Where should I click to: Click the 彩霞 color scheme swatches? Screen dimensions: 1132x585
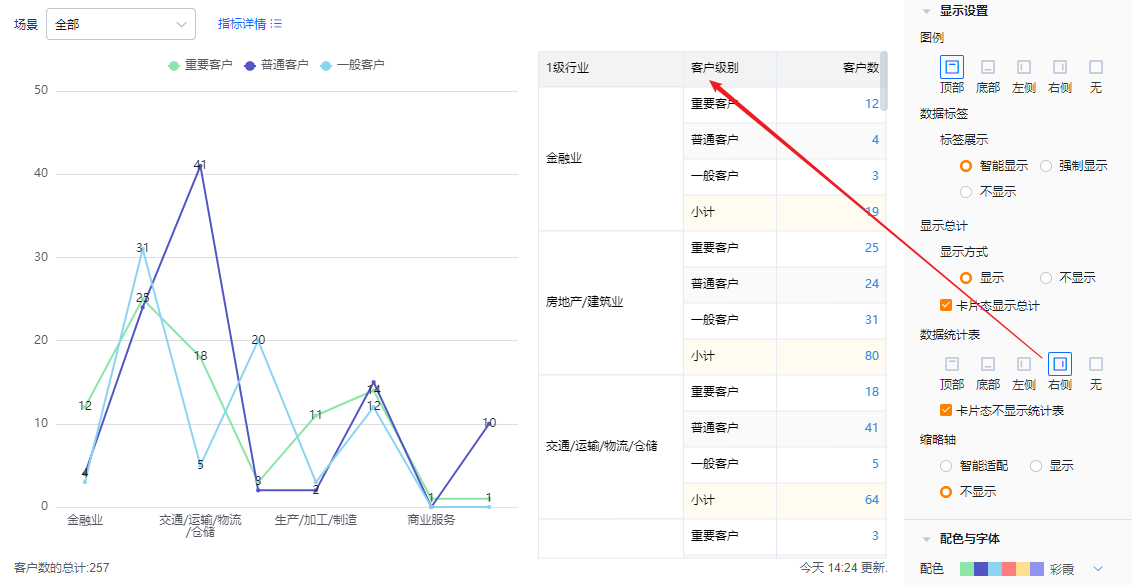[1001, 569]
